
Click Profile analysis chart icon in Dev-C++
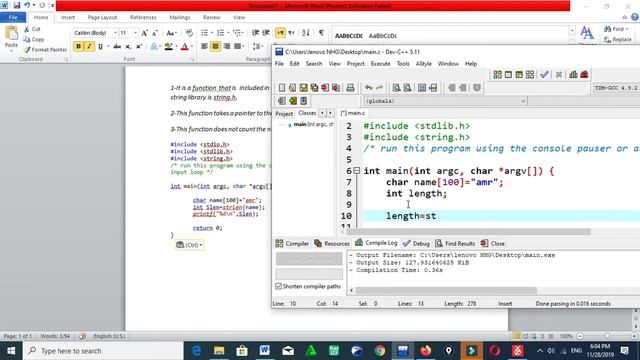tap(573, 75)
